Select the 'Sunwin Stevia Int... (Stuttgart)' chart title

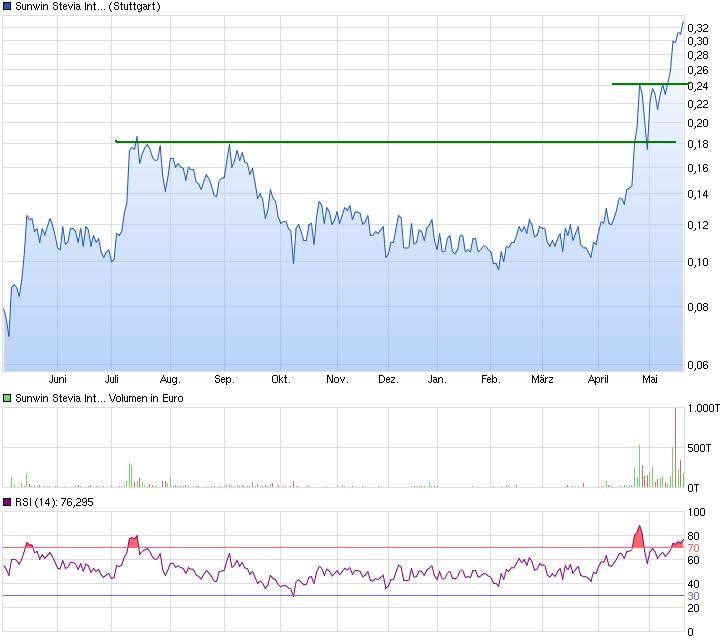(88, 6)
